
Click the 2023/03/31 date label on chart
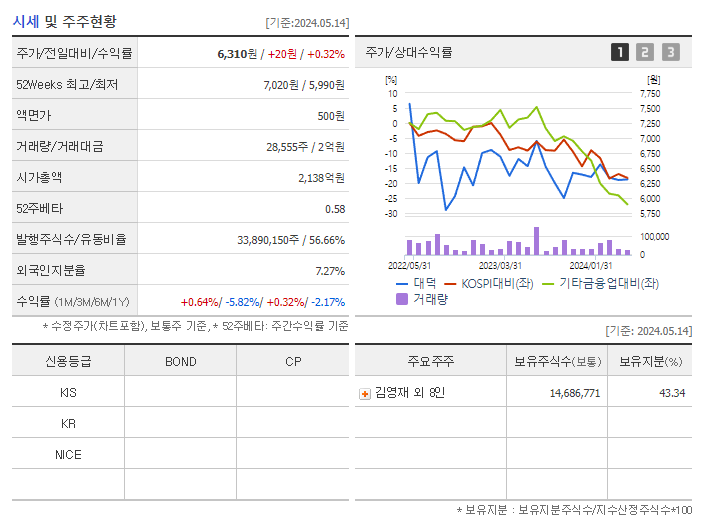[500, 266]
